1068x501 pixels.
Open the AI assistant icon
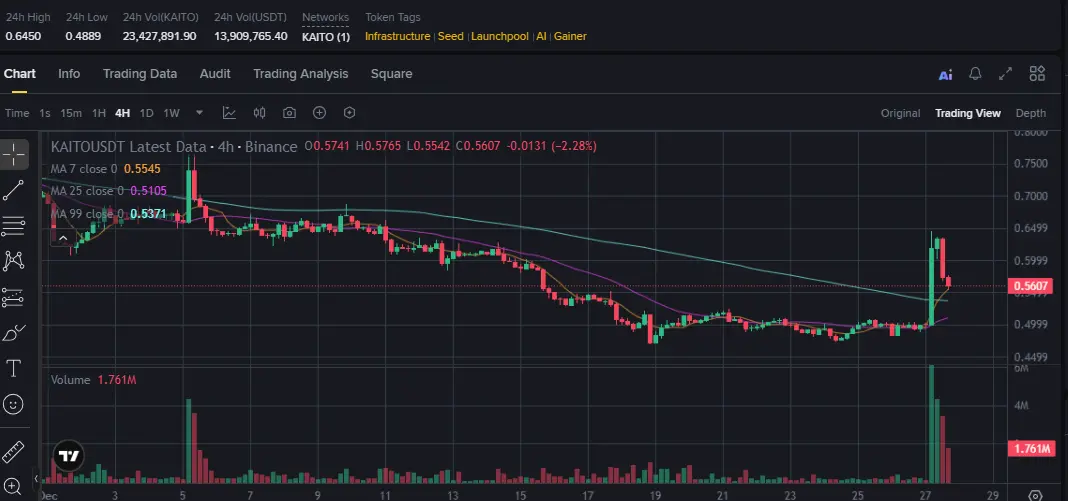(945, 75)
